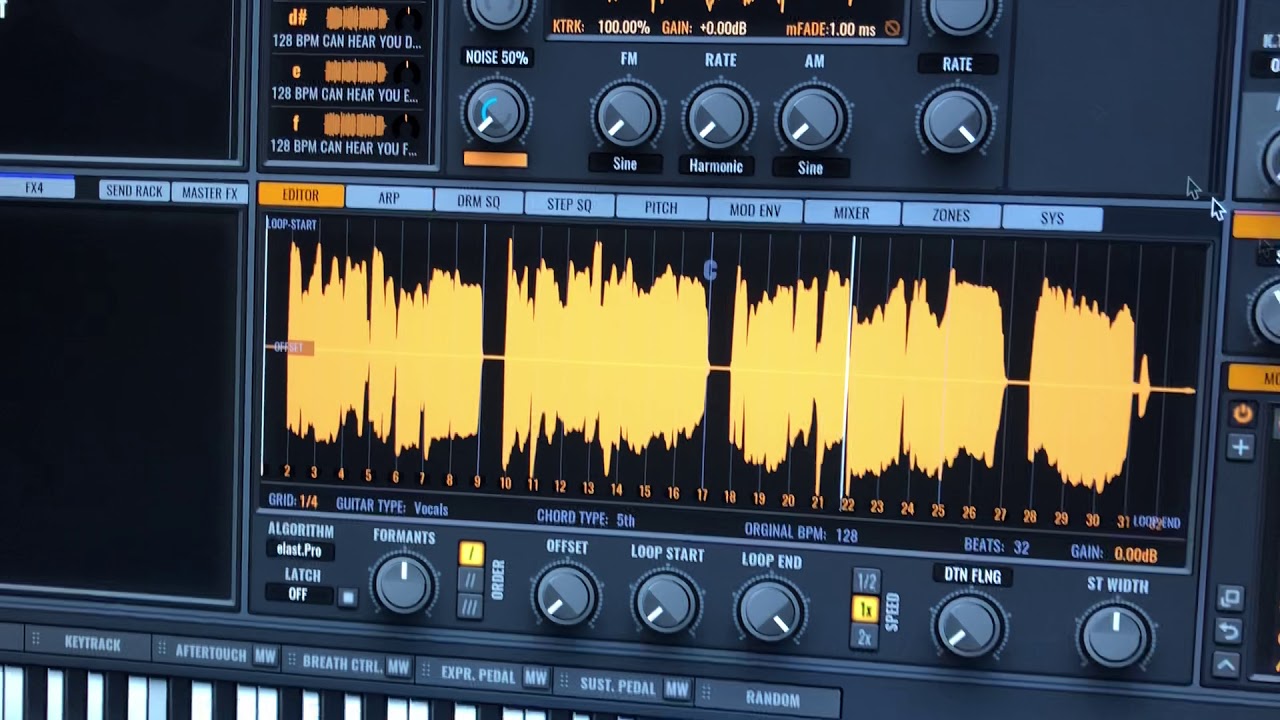The width and height of the screenshot is (1280, 720).
Task: Click the FX4 button
Action: [35, 187]
